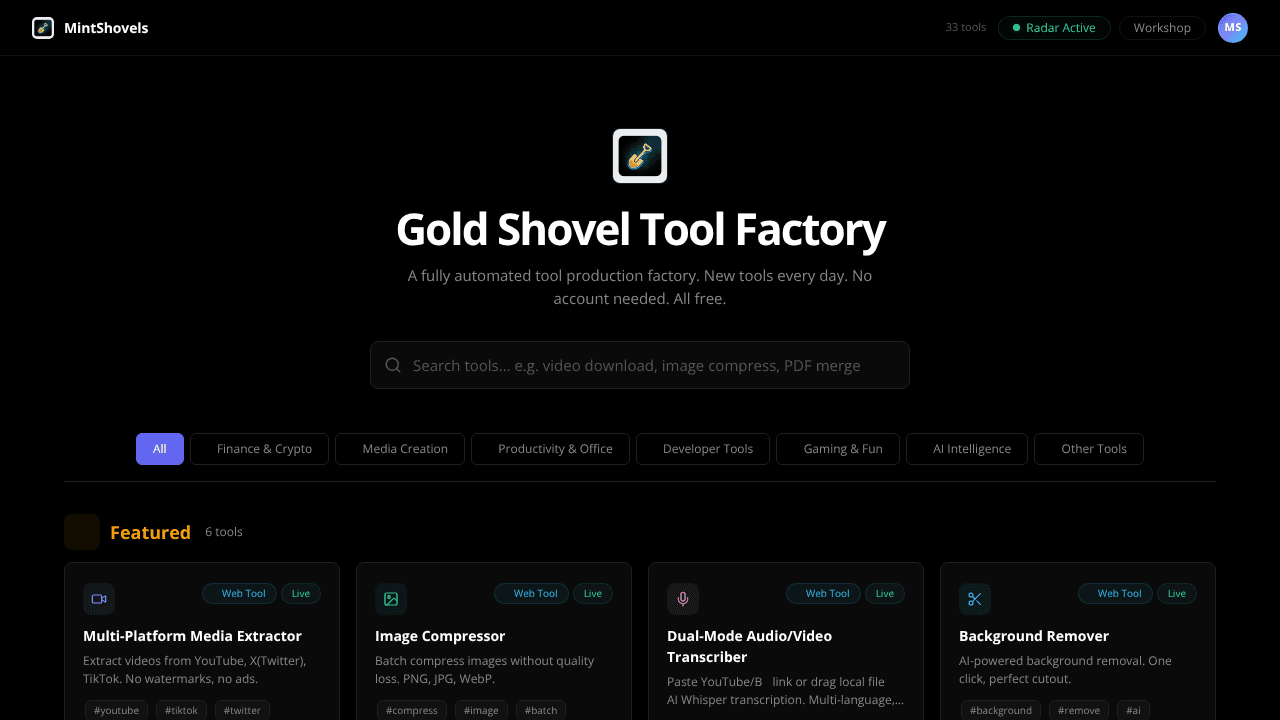Select the AI Intelligence tab
This screenshot has width=1280, height=720.
pos(967,449)
